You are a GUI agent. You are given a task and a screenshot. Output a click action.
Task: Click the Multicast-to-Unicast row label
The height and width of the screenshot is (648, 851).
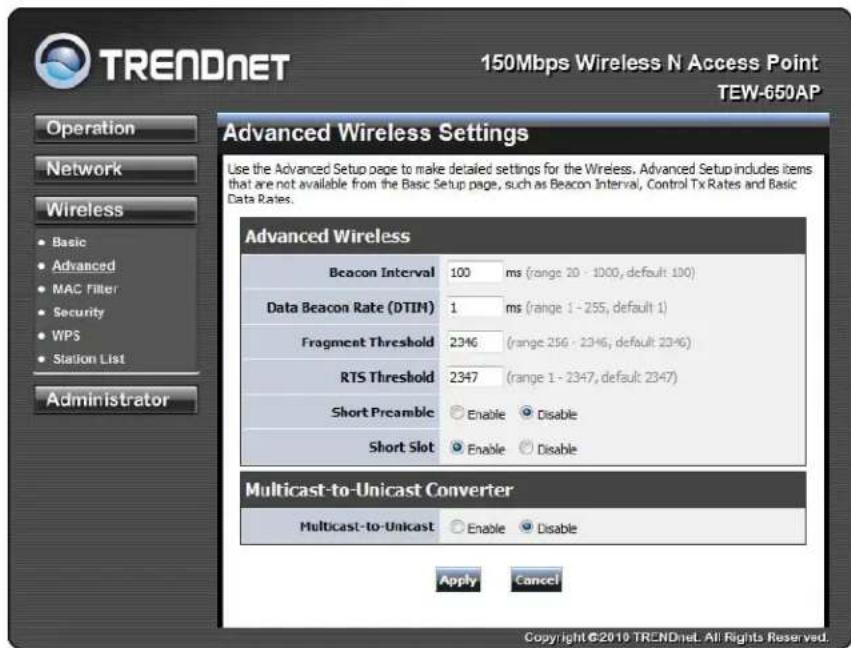(x=367, y=526)
